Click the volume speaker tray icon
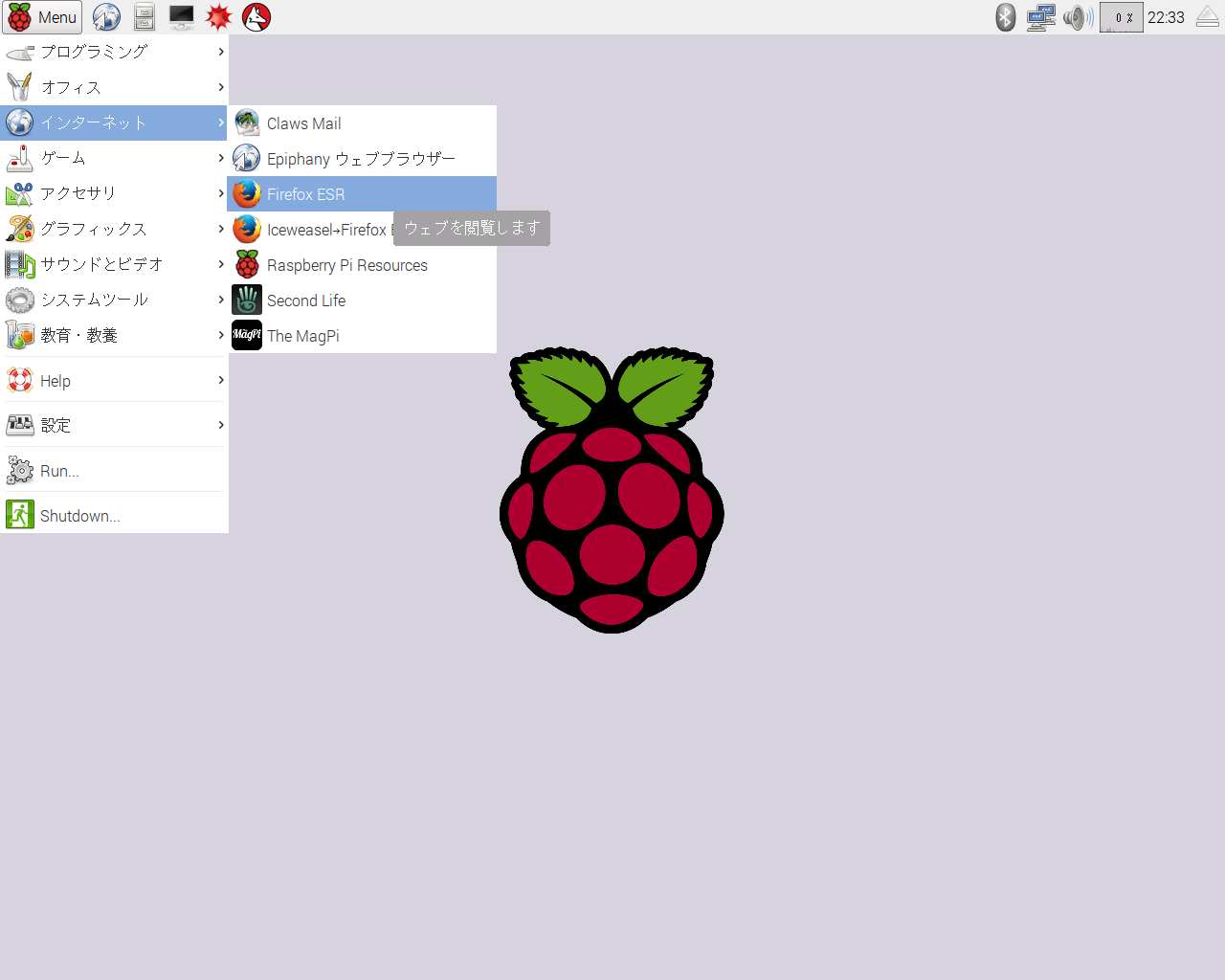This screenshot has width=1225, height=980. tap(1078, 17)
